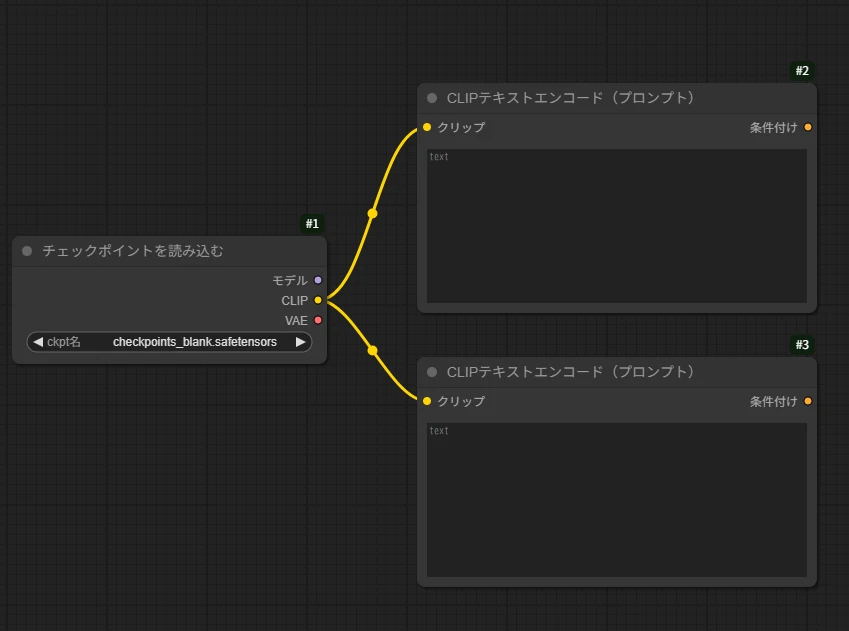Click the 条件付け output port on node #2
The image size is (849, 631).
pos(807,127)
